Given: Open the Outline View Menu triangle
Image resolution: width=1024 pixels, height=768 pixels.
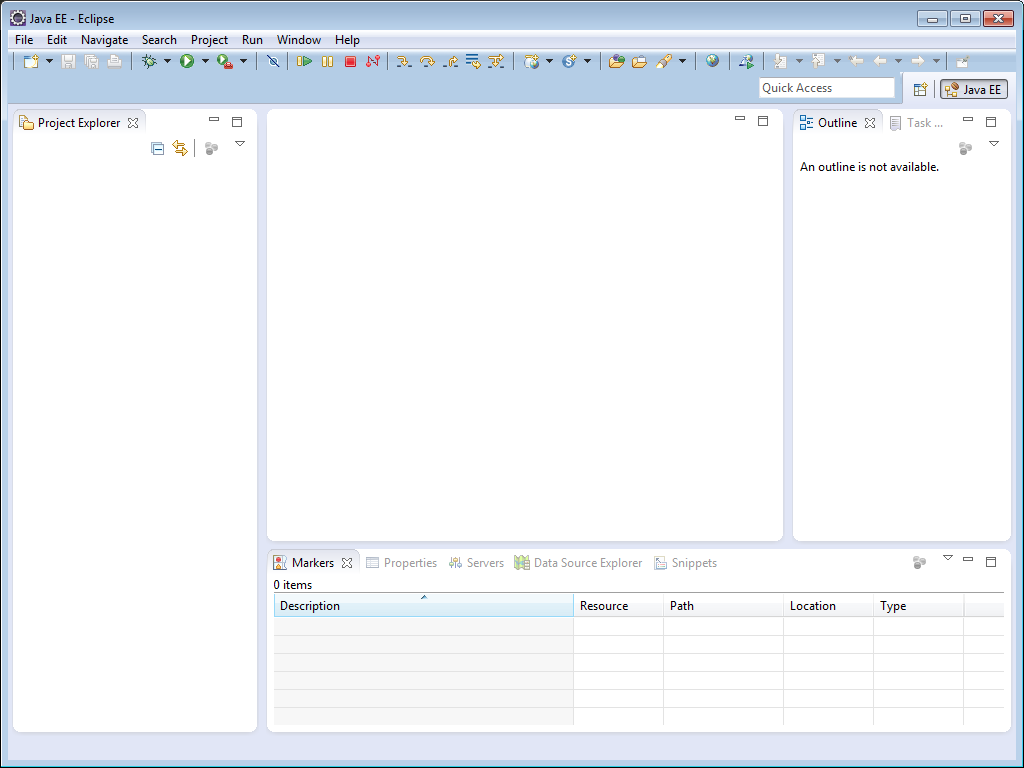Looking at the screenshot, I should [994, 144].
